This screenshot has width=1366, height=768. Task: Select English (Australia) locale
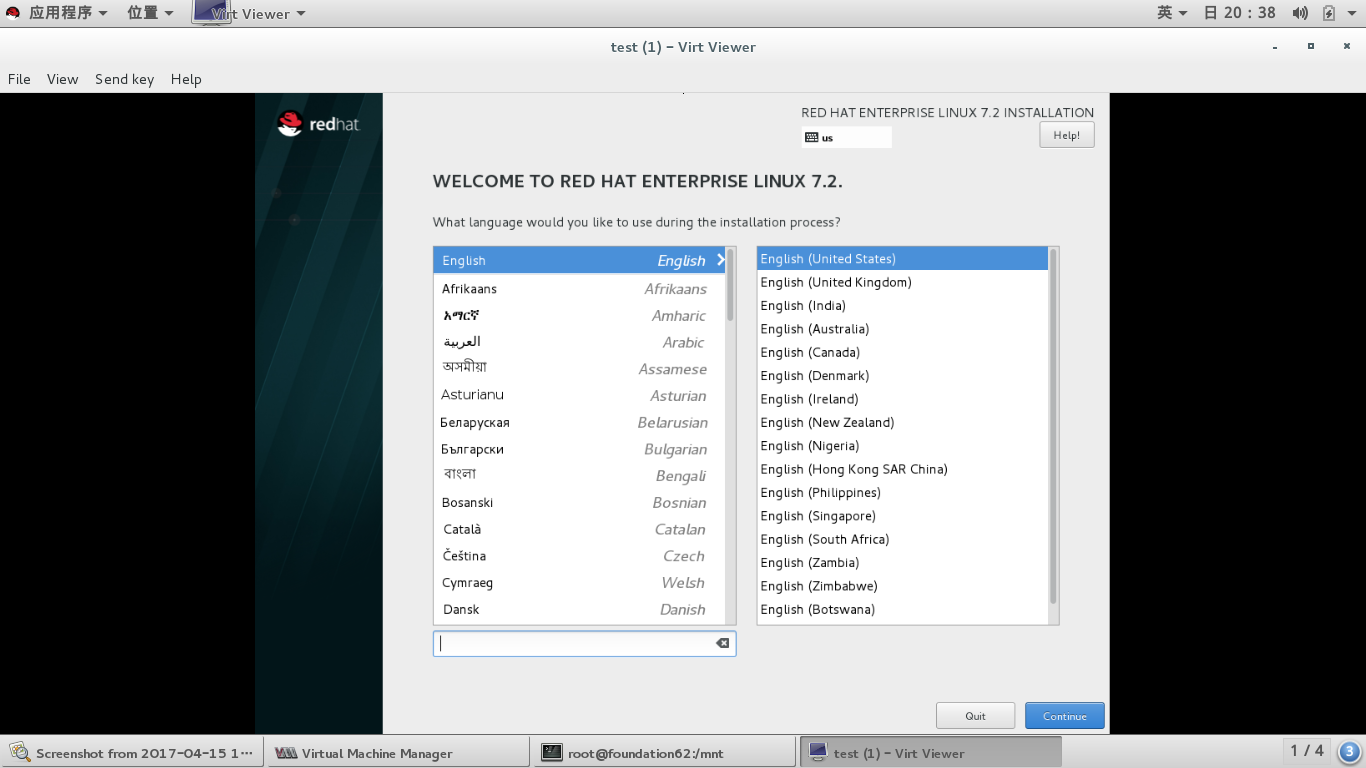coord(903,329)
